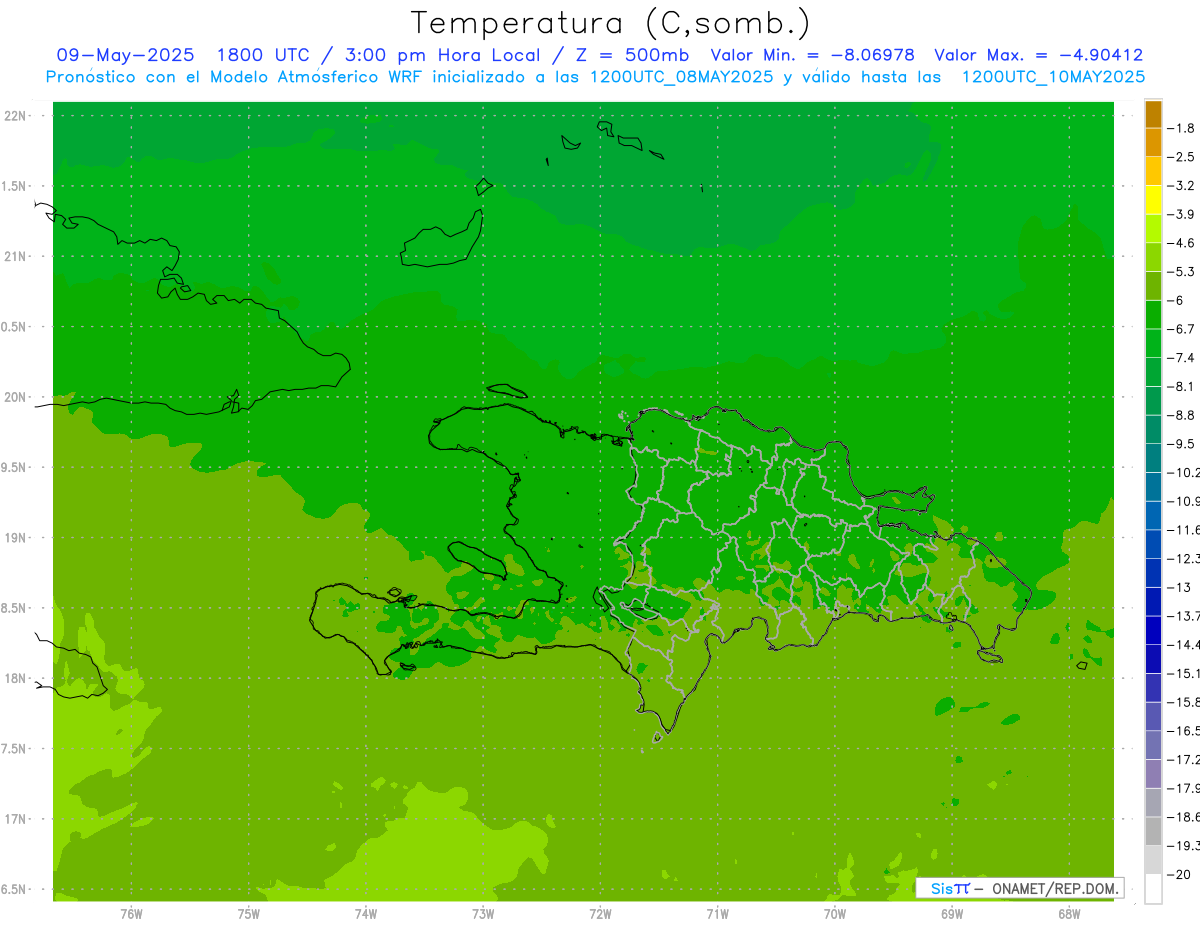Click the "1200UTC_08MAY2025" initialization timestamp
Screen dimensions: 1200x927
coord(681,77)
